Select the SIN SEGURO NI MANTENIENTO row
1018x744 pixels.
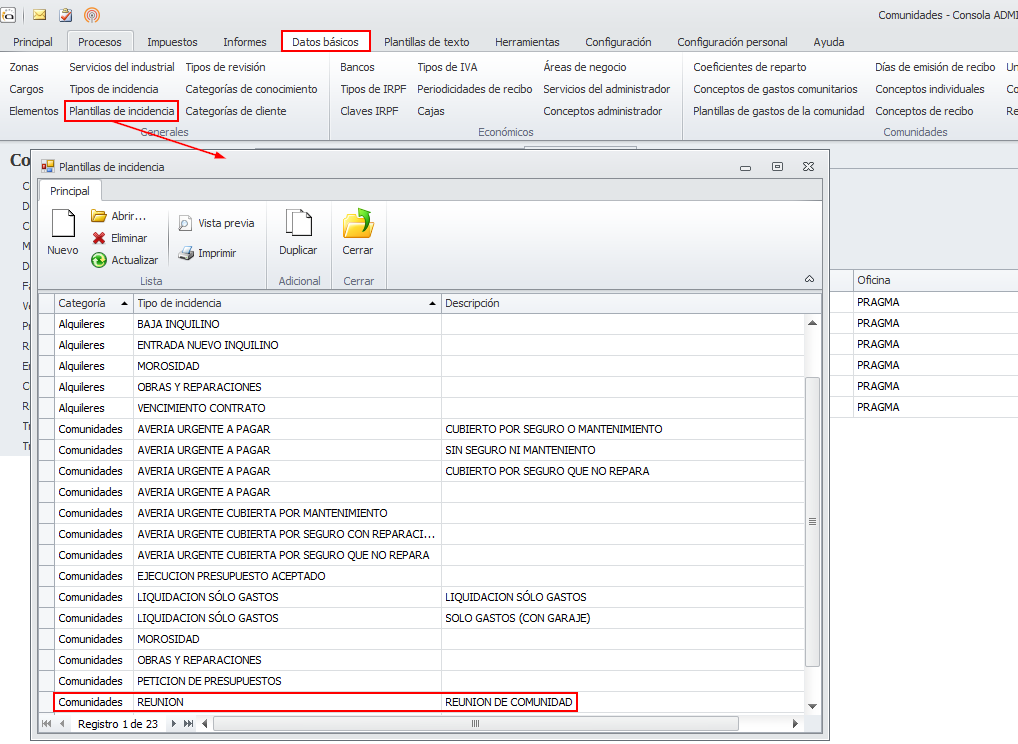(429, 450)
